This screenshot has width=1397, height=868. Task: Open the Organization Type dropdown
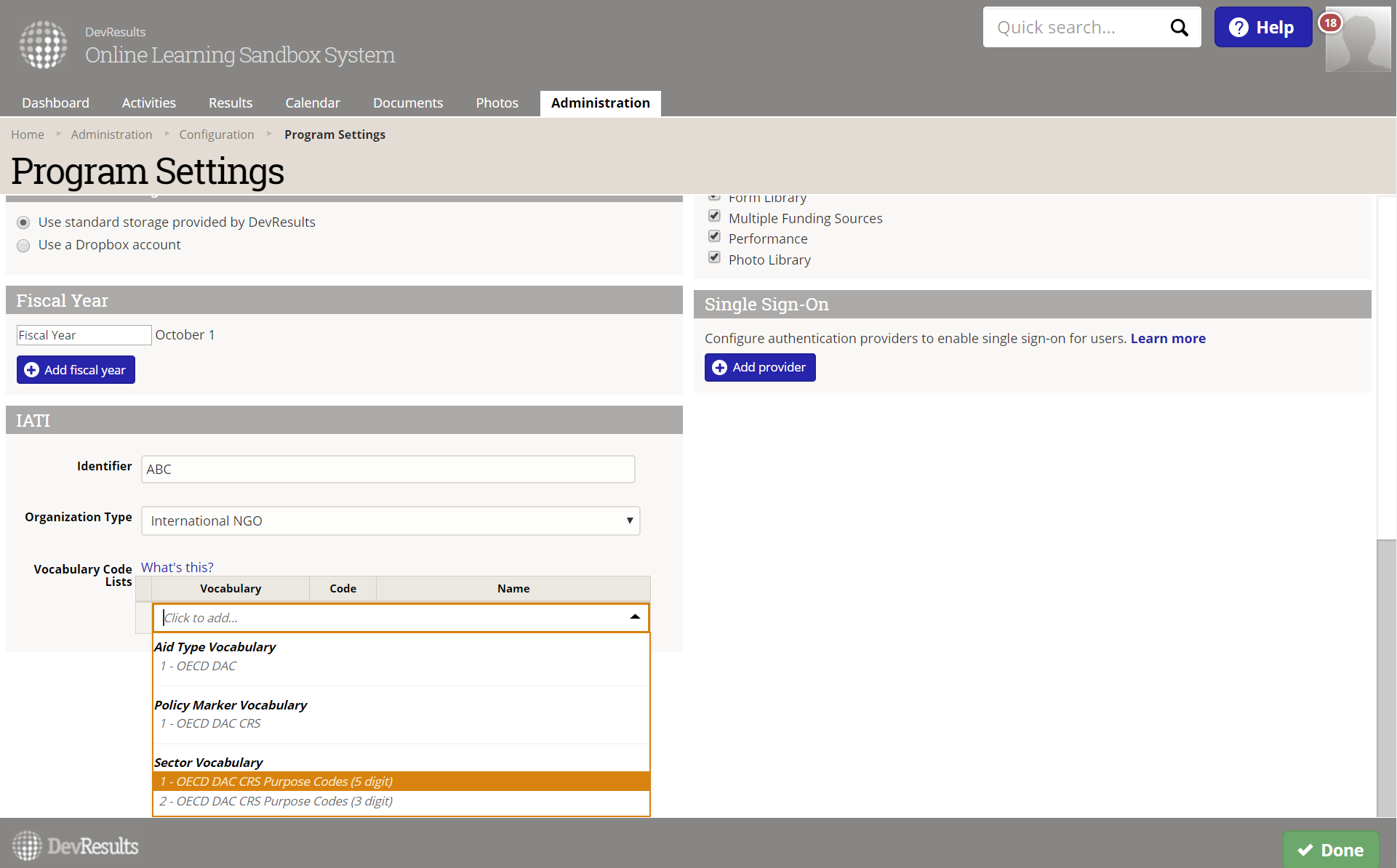(x=391, y=521)
